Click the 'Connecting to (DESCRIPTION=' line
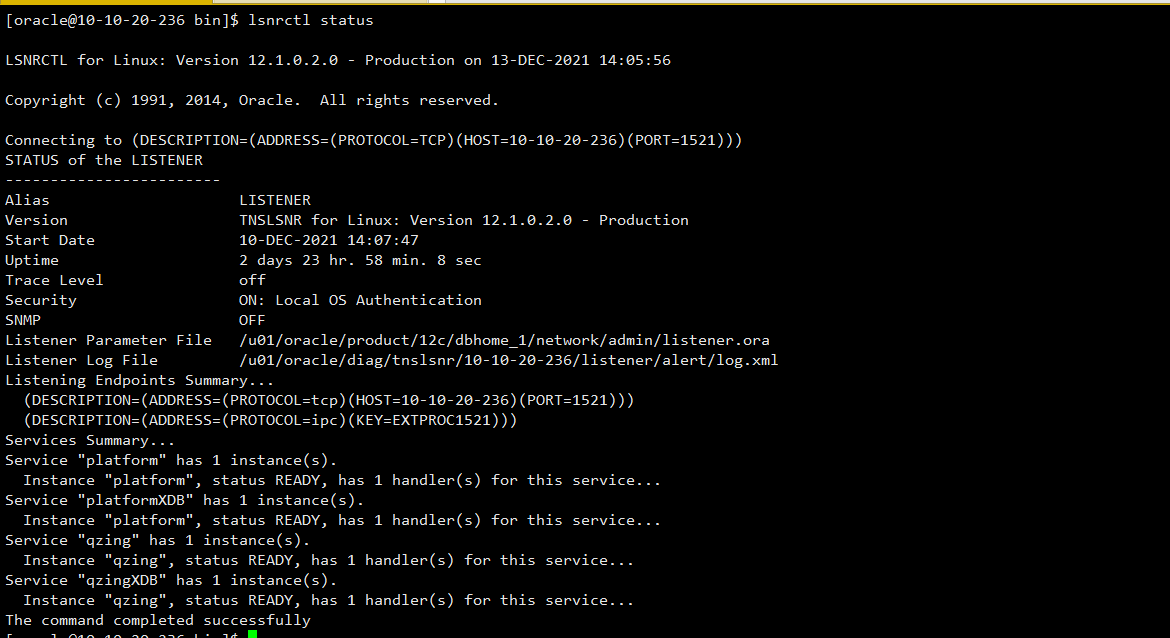The width and height of the screenshot is (1170, 638). (374, 140)
